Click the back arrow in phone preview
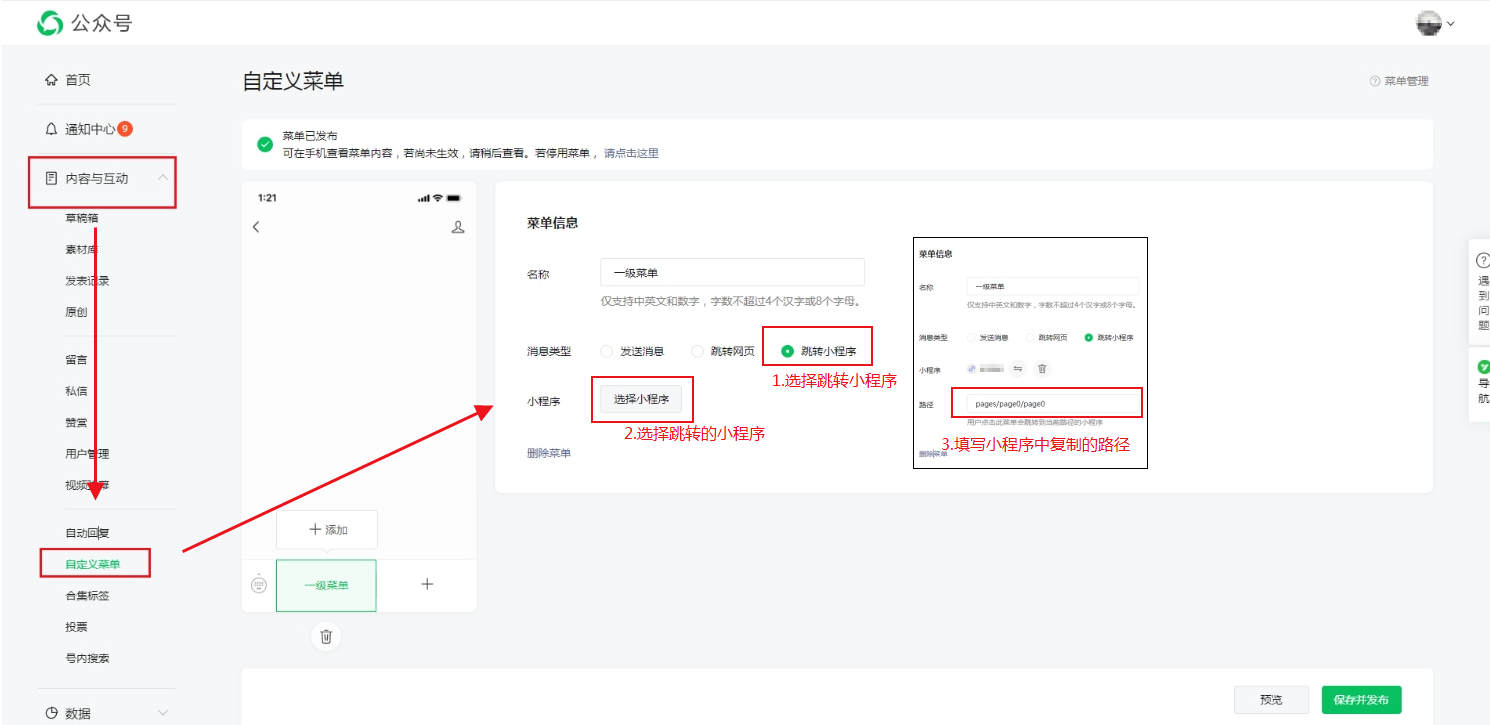This screenshot has height=725, width=1490. [x=256, y=227]
